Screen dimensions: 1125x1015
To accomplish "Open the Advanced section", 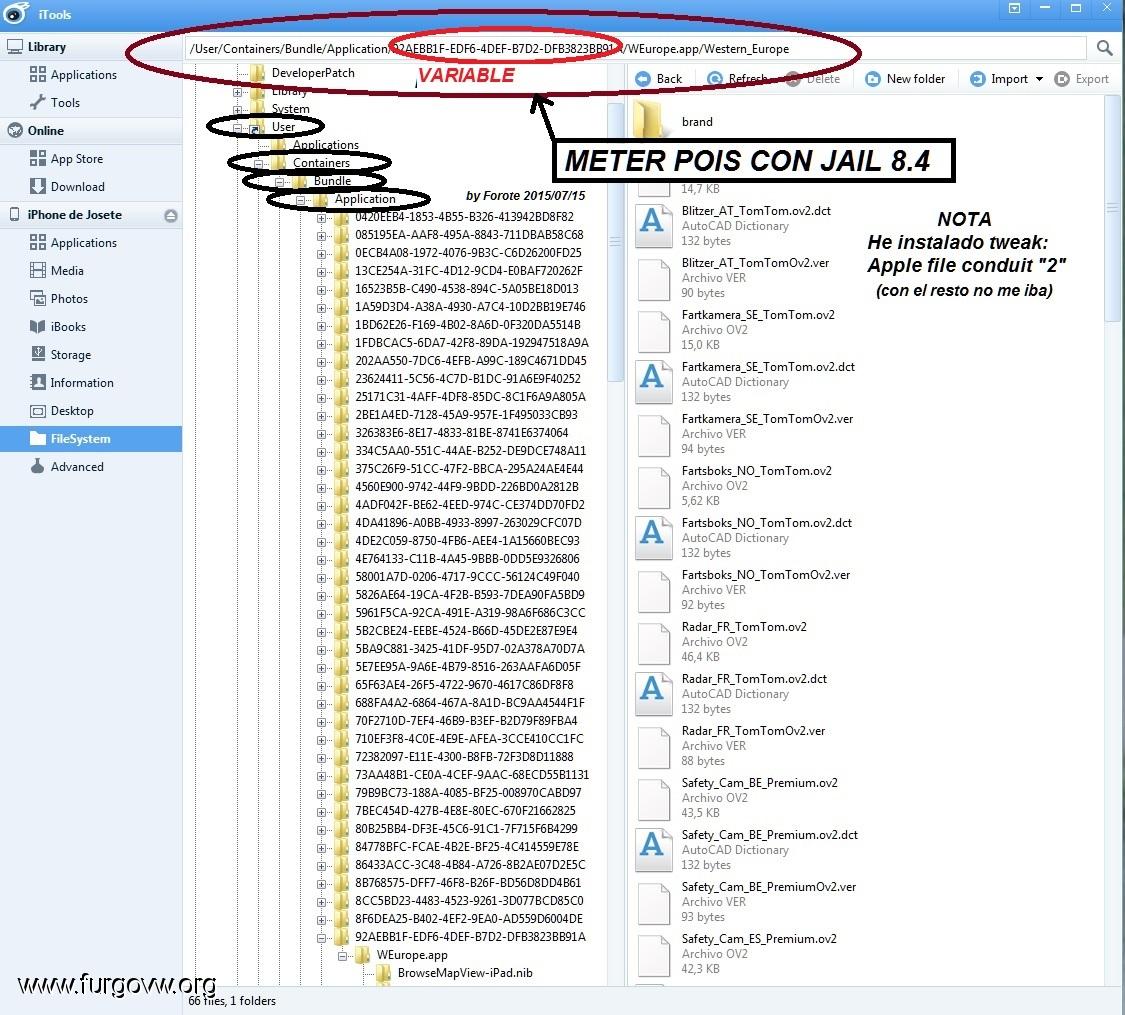I will click(x=77, y=466).
